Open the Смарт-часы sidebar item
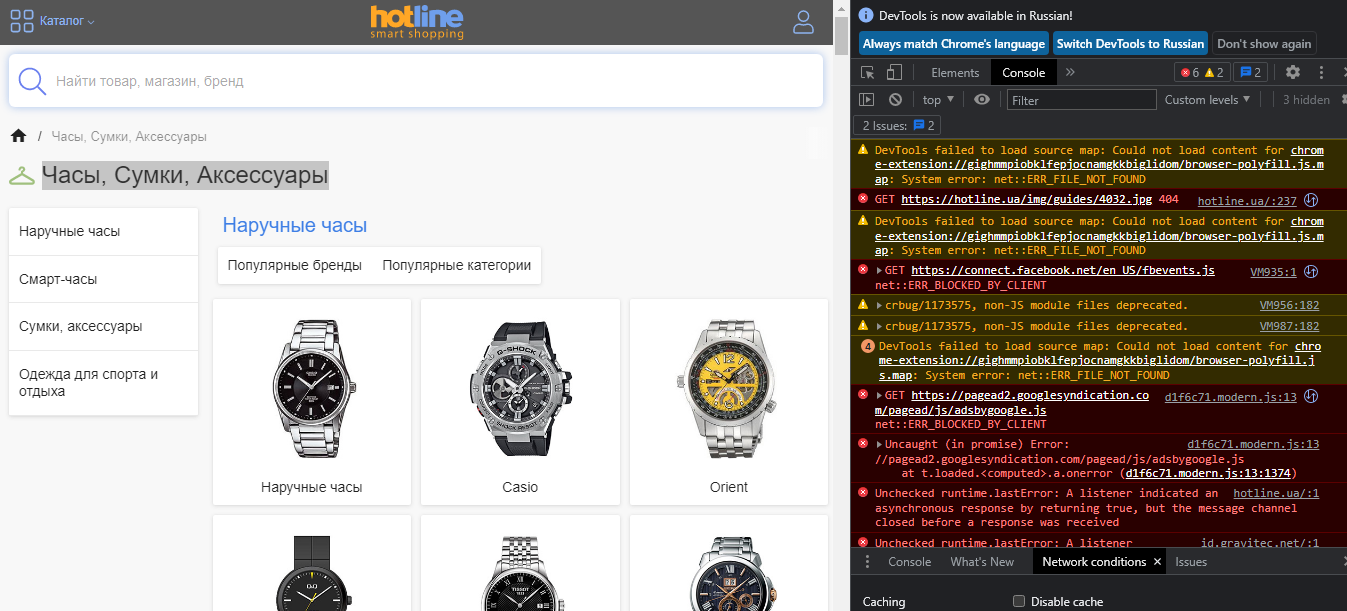 (x=103, y=279)
